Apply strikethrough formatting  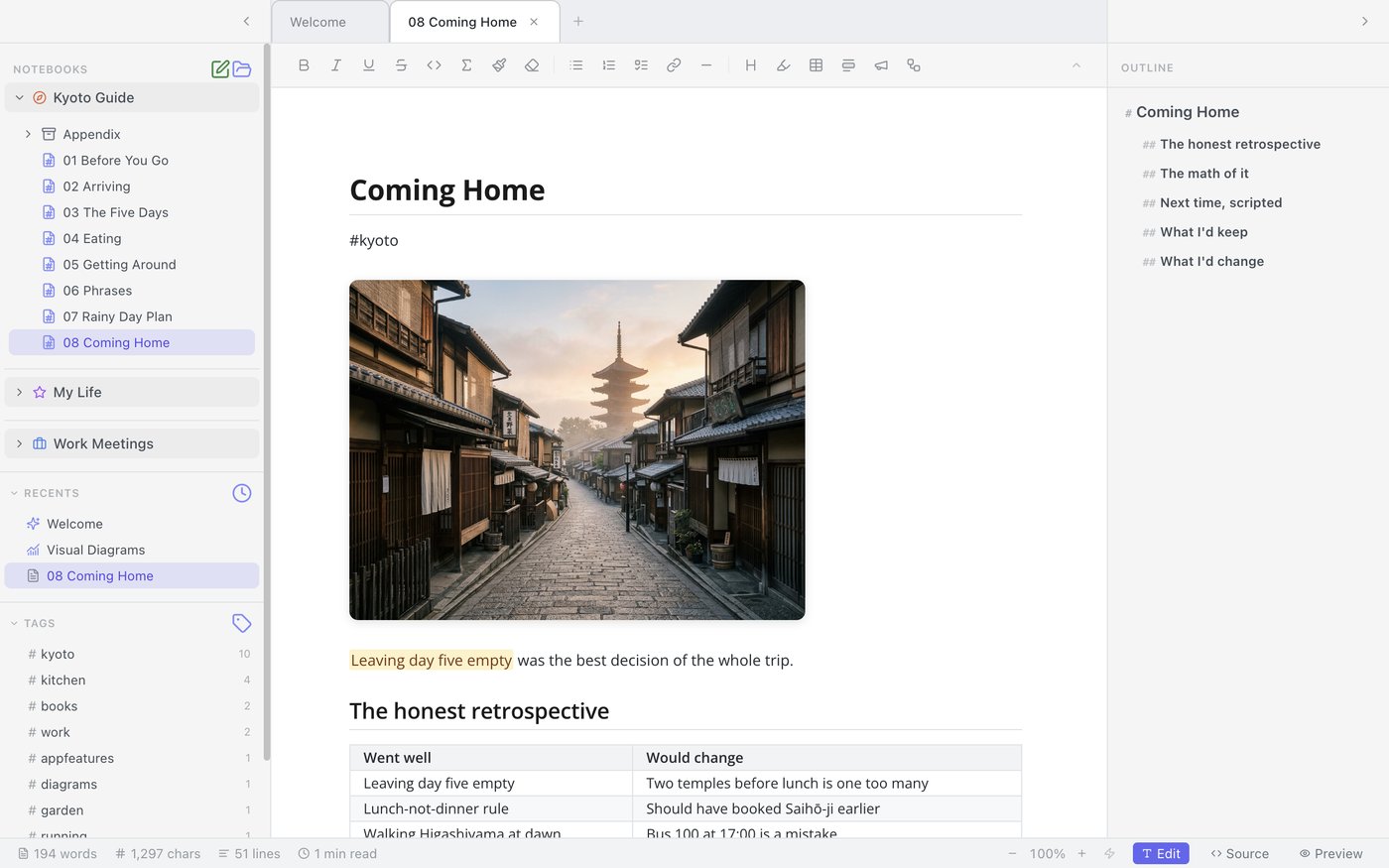coord(401,65)
